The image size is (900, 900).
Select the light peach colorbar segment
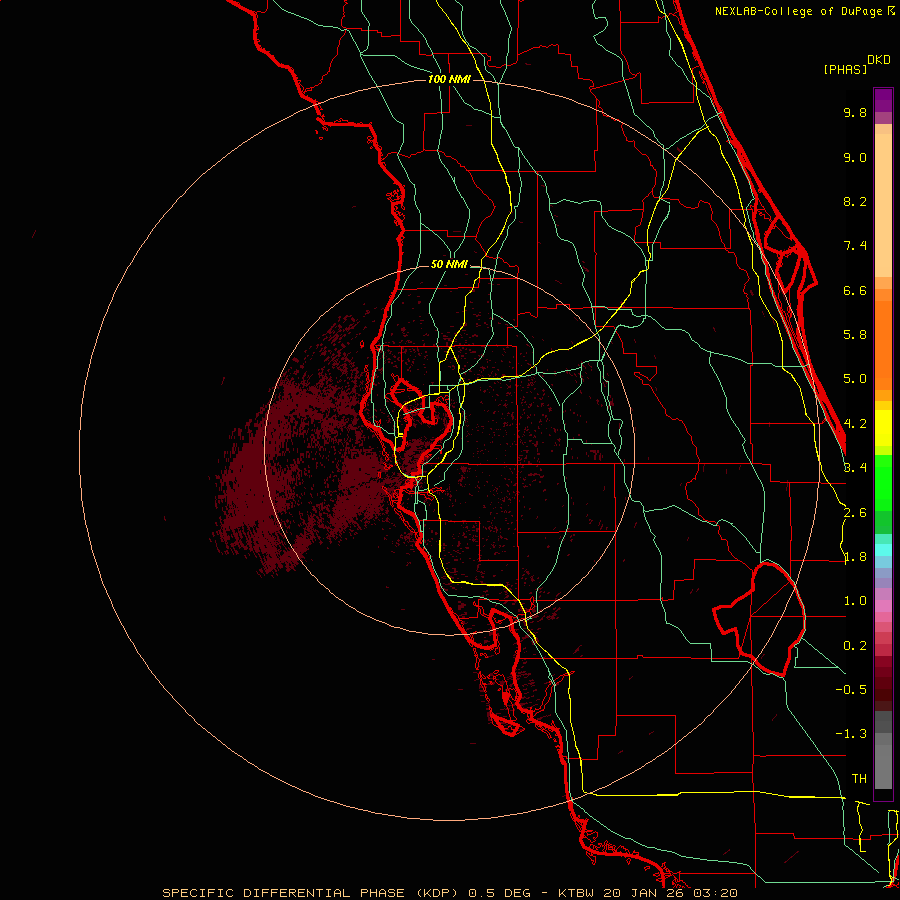pyautogui.click(x=883, y=205)
